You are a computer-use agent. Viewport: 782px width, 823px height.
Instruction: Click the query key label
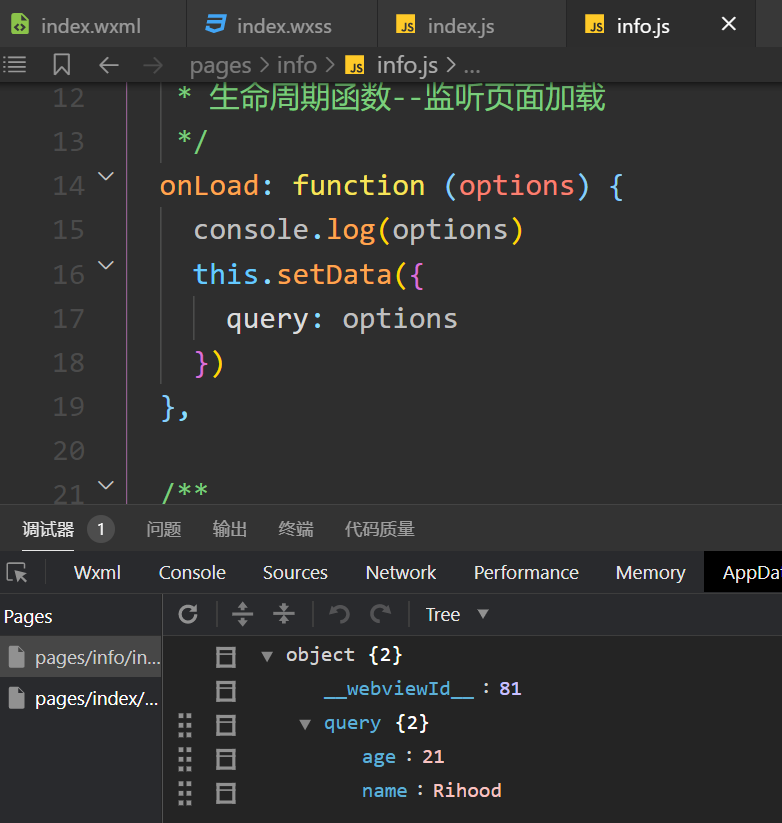352,723
